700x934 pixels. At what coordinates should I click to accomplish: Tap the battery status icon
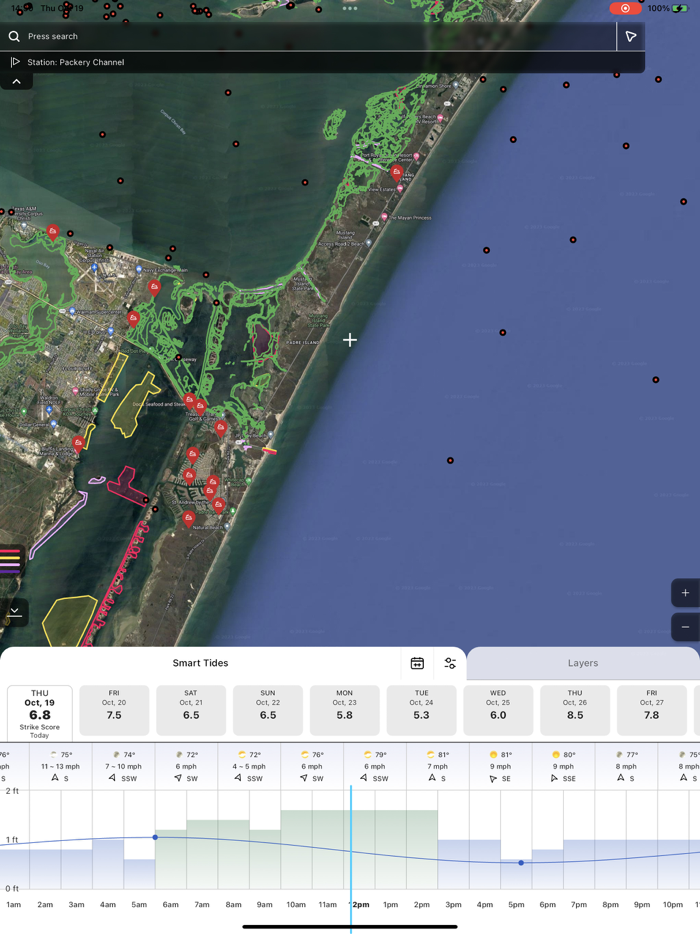point(680,8)
